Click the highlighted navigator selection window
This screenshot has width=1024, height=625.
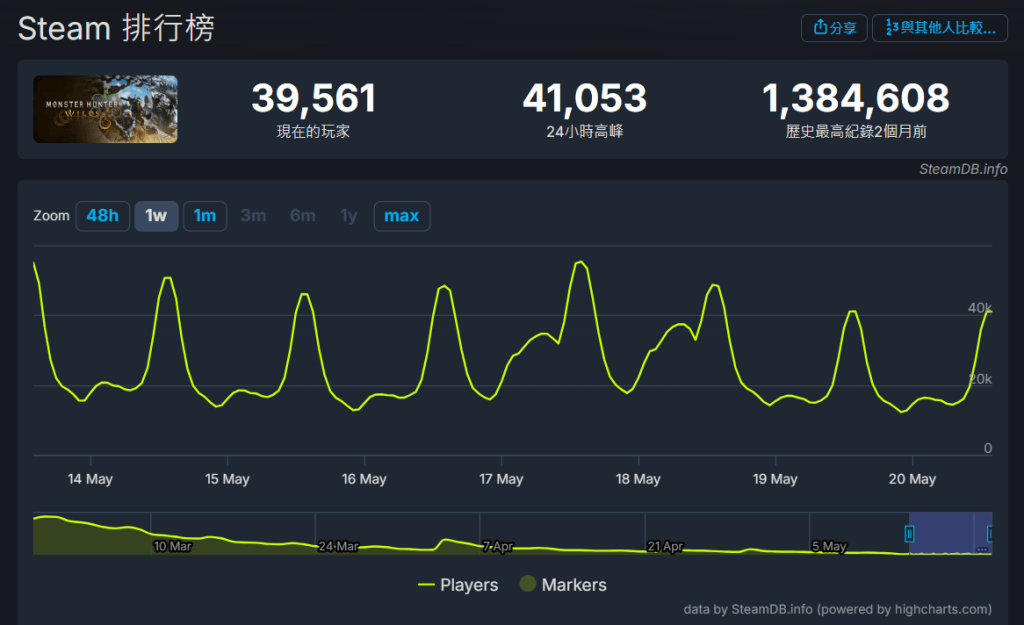pos(950,534)
